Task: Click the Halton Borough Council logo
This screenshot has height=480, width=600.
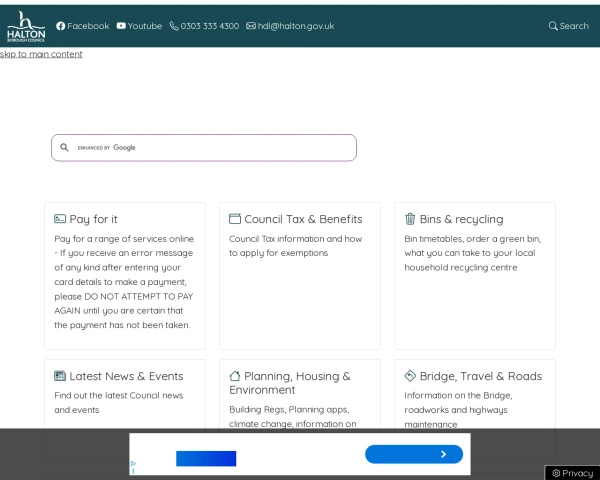Action: coord(26,26)
